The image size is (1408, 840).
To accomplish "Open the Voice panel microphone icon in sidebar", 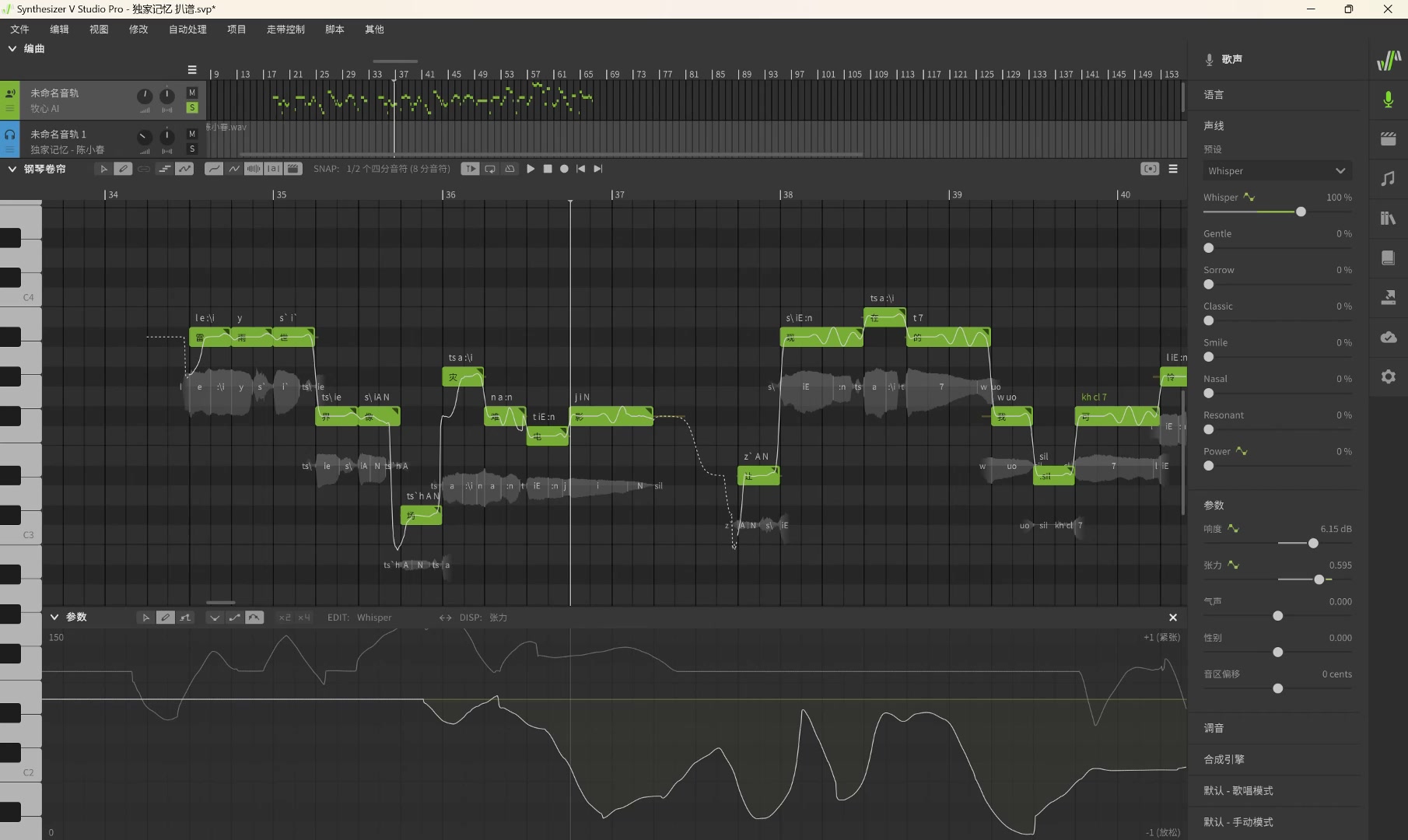I will tap(1388, 100).
